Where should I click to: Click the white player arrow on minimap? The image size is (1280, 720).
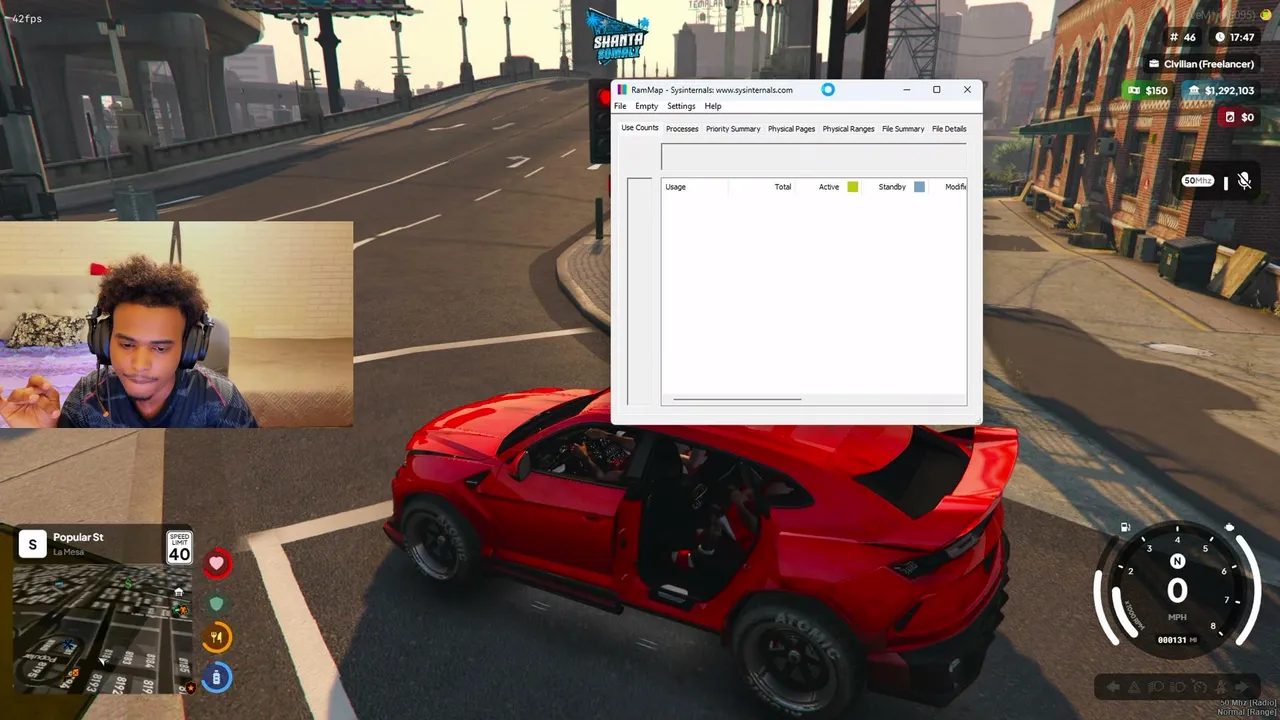(104, 659)
